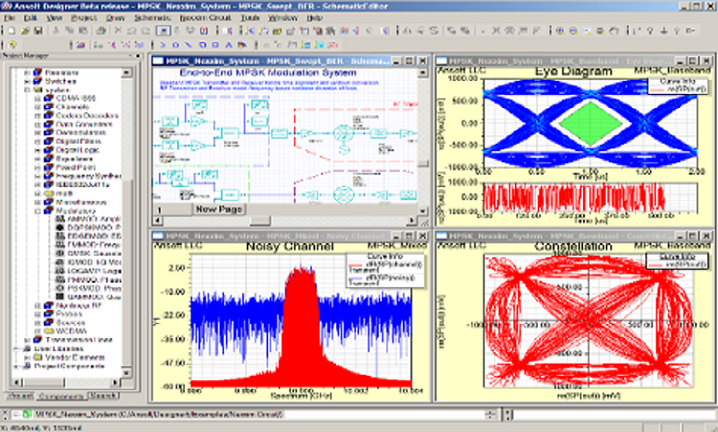The image size is (718, 432).
Task: Collapse the Modulators tree node
Action: [x=38, y=211]
